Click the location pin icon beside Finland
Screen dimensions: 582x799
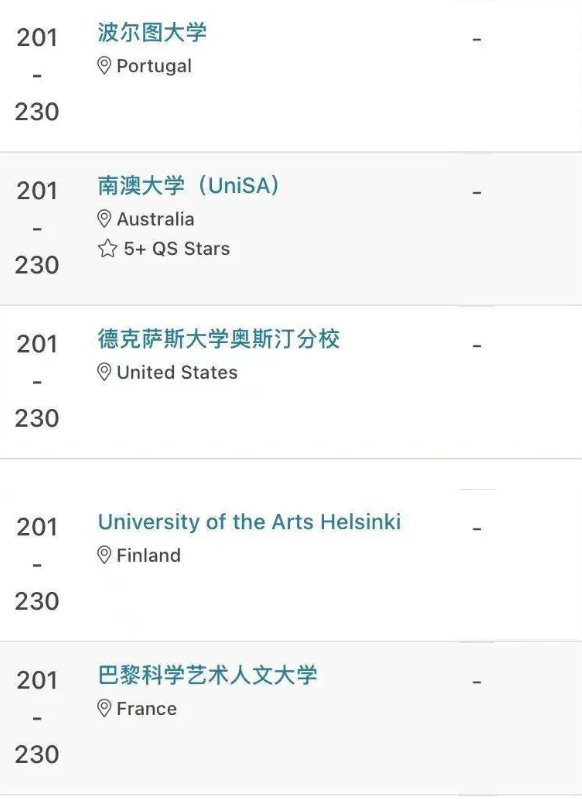click(x=104, y=555)
